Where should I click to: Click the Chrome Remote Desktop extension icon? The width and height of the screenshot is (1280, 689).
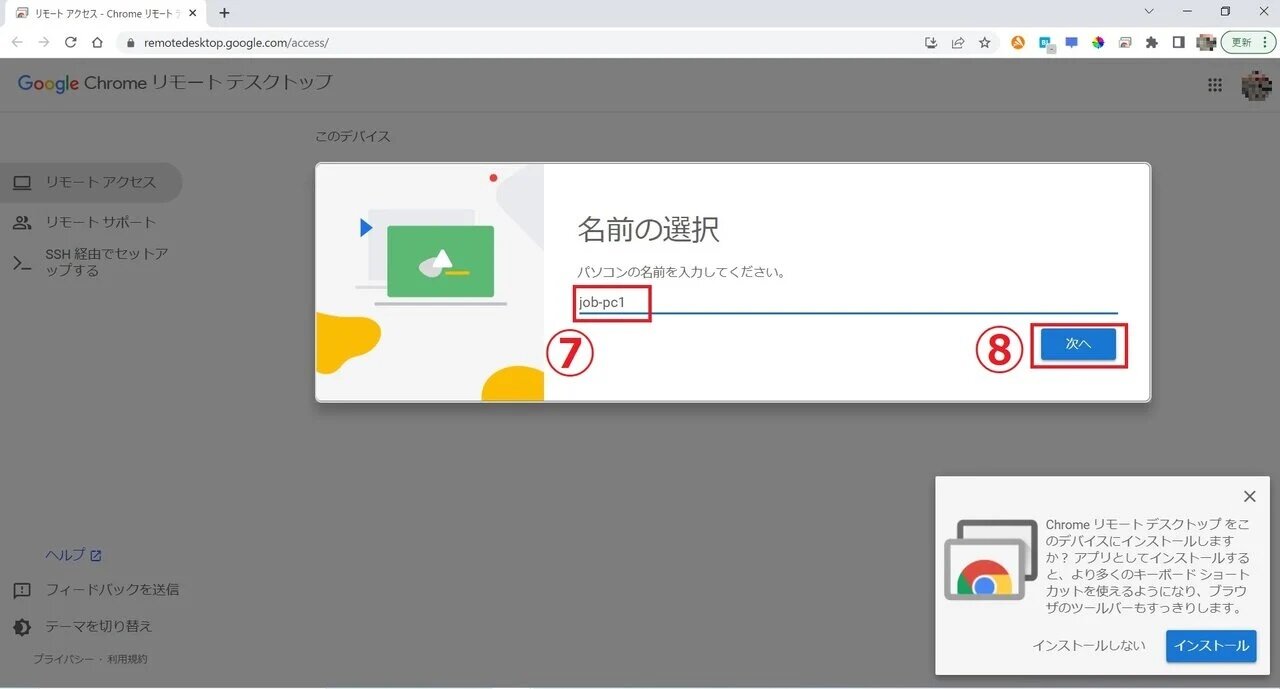click(1125, 42)
